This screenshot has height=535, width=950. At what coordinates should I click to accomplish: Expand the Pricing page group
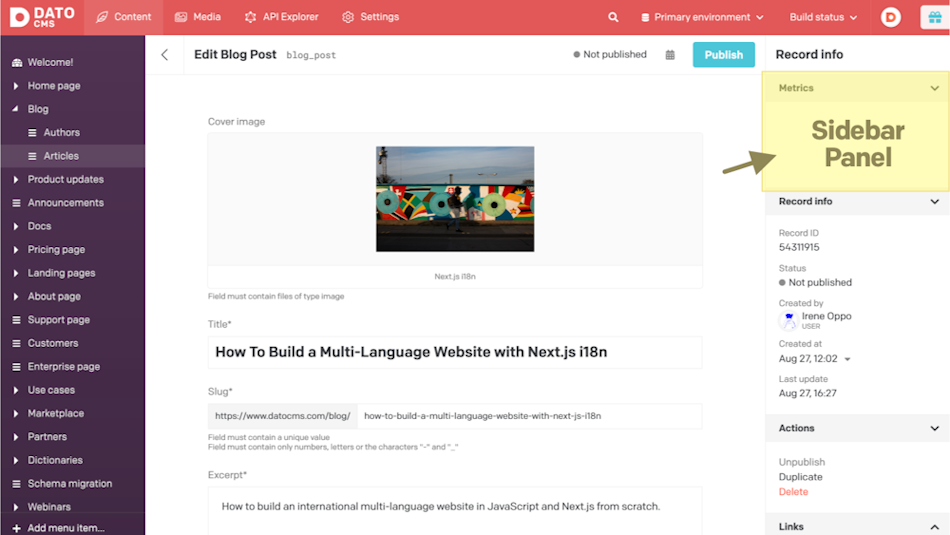pyautogui.click(x=16, y=250)
